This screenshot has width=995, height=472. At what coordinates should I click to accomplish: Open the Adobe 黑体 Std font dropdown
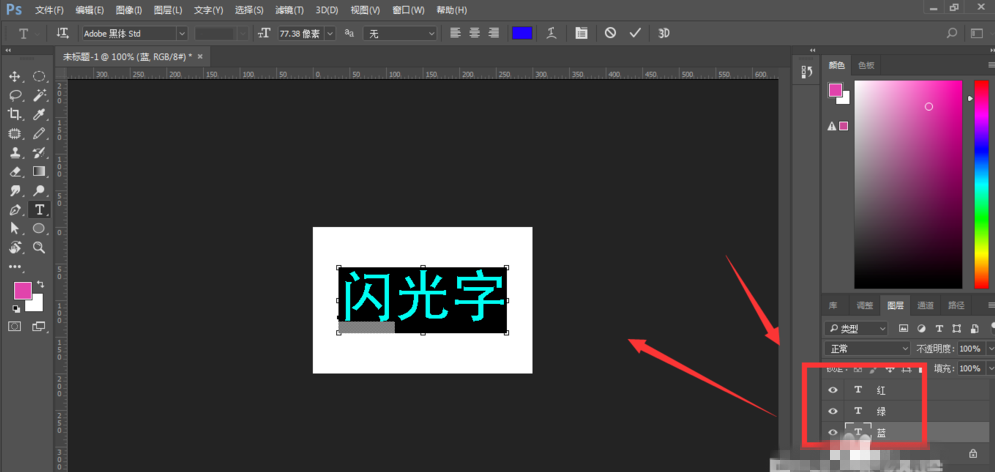(183, 34)
